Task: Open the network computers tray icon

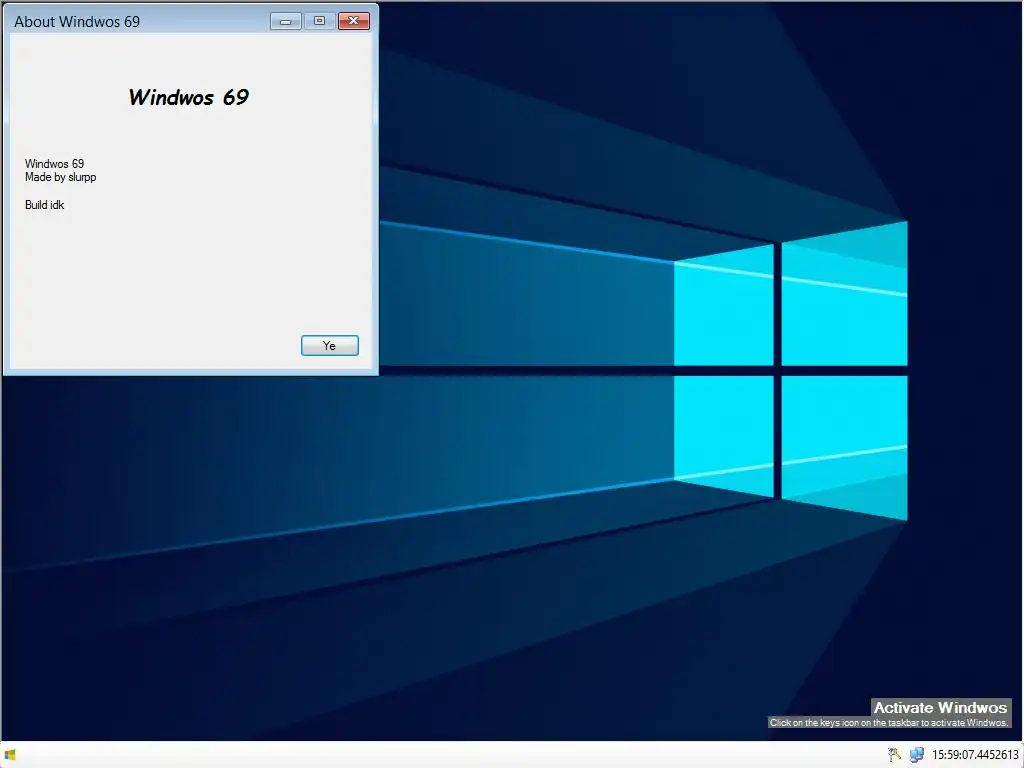Action: click(917, 755)
